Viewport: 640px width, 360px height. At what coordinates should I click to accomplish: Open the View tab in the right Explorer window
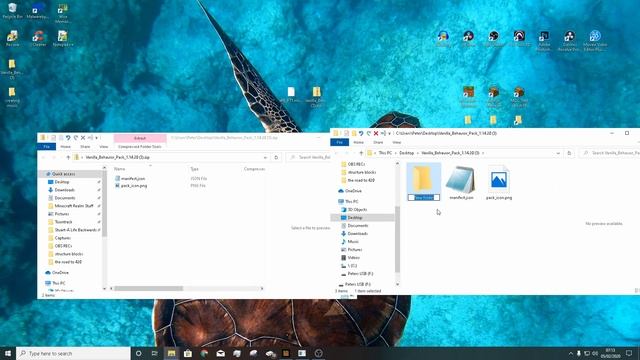click(397, 142)
